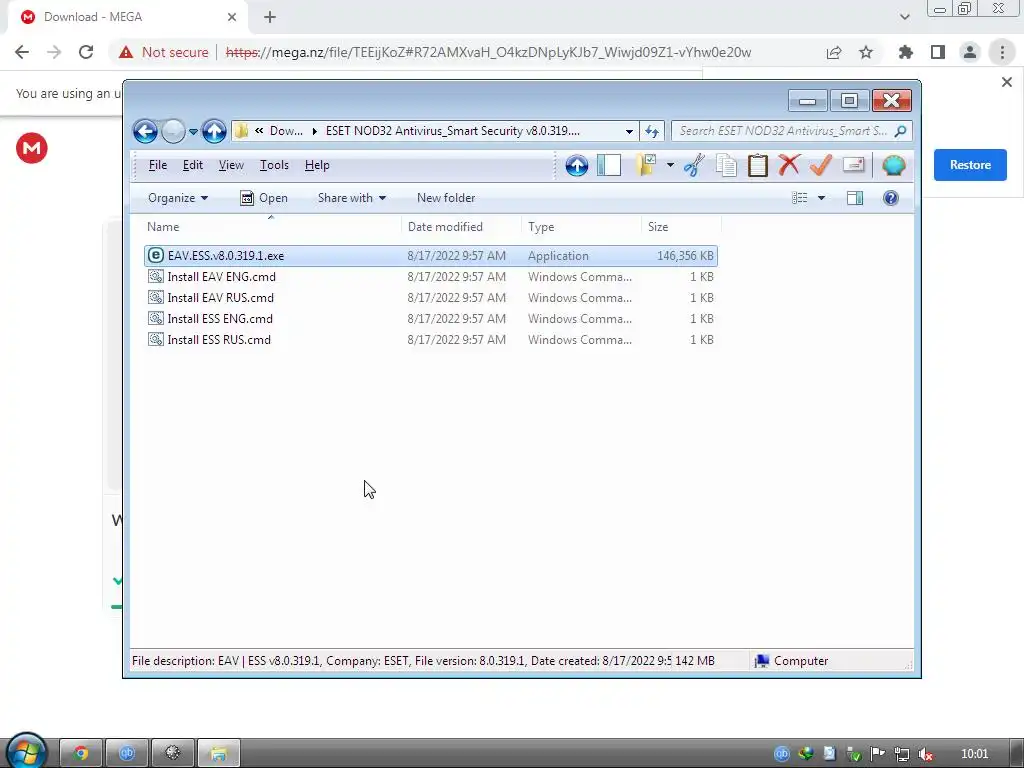The width and height of the screenshot is (1024, 768).
Task: Click the New folder button
Action: (x=446, y=198)
